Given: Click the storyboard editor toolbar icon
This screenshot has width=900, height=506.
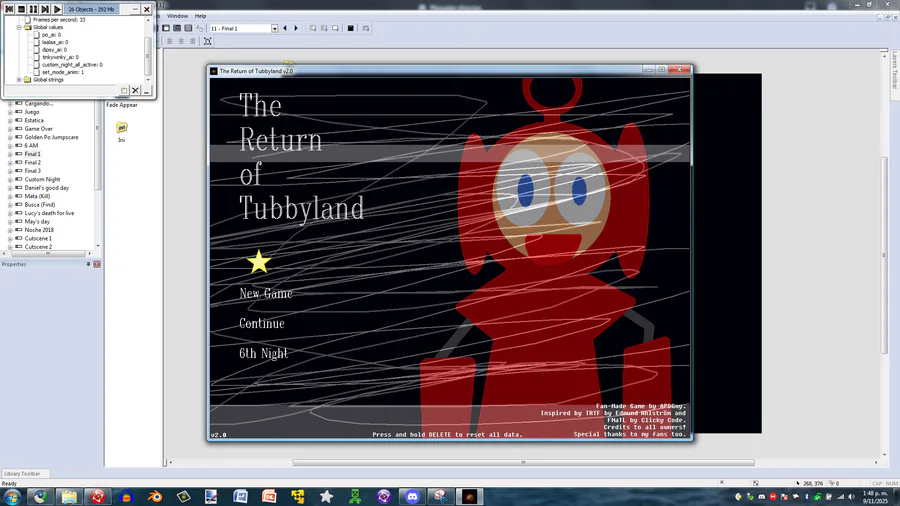Looking at the screenshot, I should (x=166, y=28).
